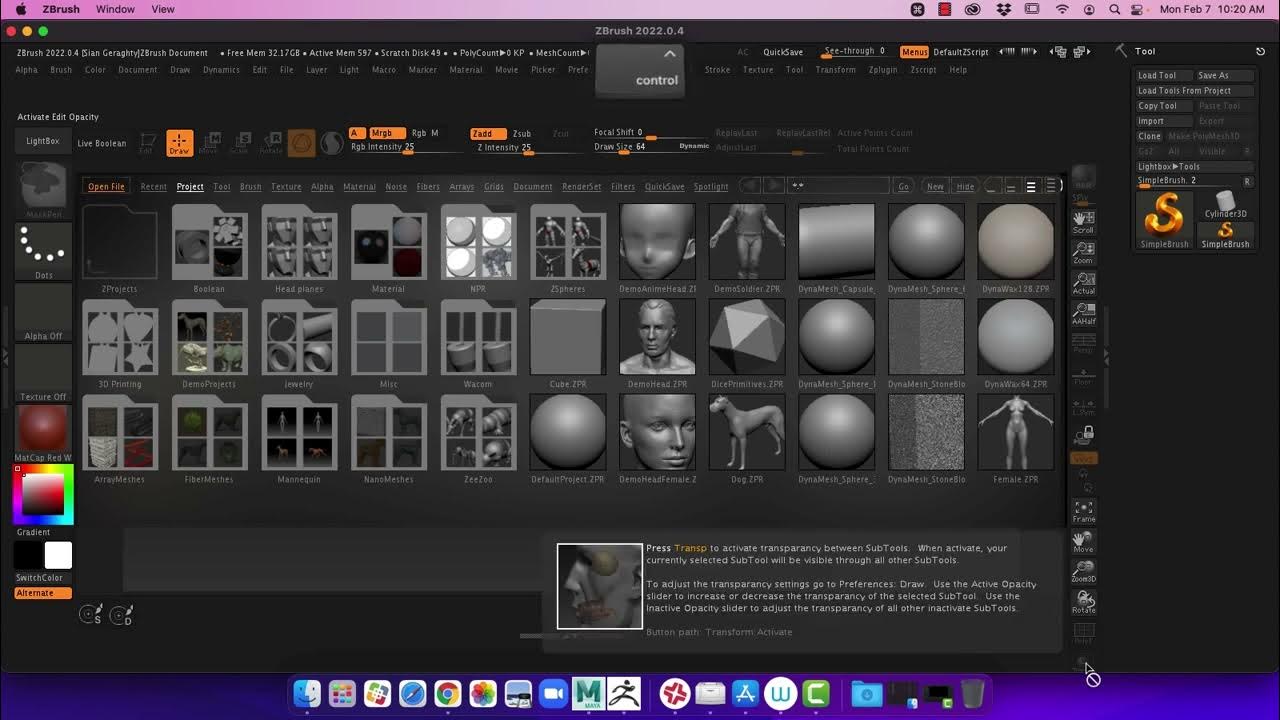Open the Alpha Off selector

[x=43, y=313]
